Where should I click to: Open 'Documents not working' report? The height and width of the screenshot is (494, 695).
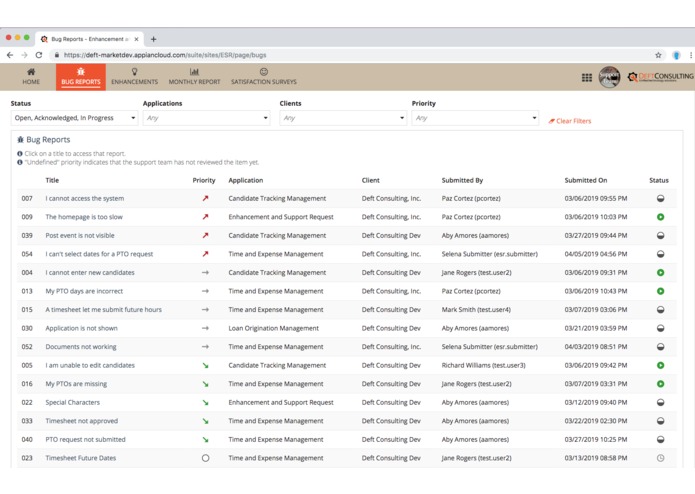[81, 347]
